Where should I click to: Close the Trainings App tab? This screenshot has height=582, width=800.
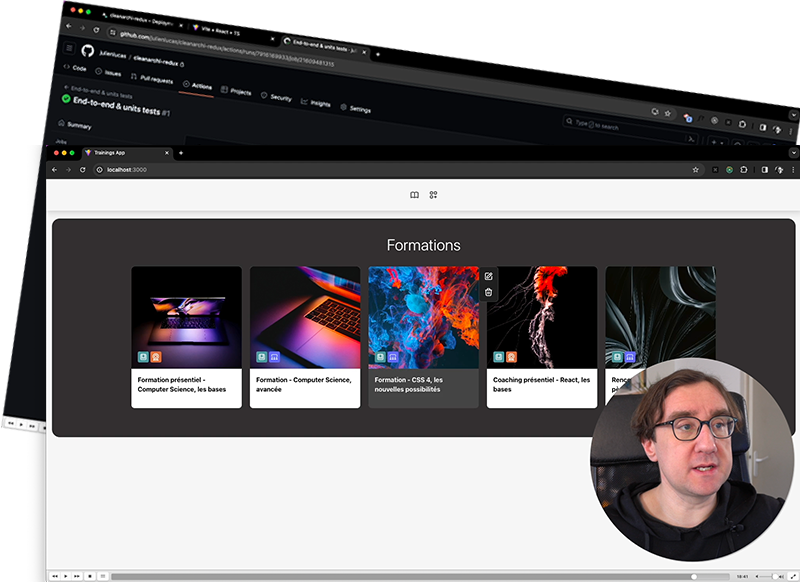(166, 153)
